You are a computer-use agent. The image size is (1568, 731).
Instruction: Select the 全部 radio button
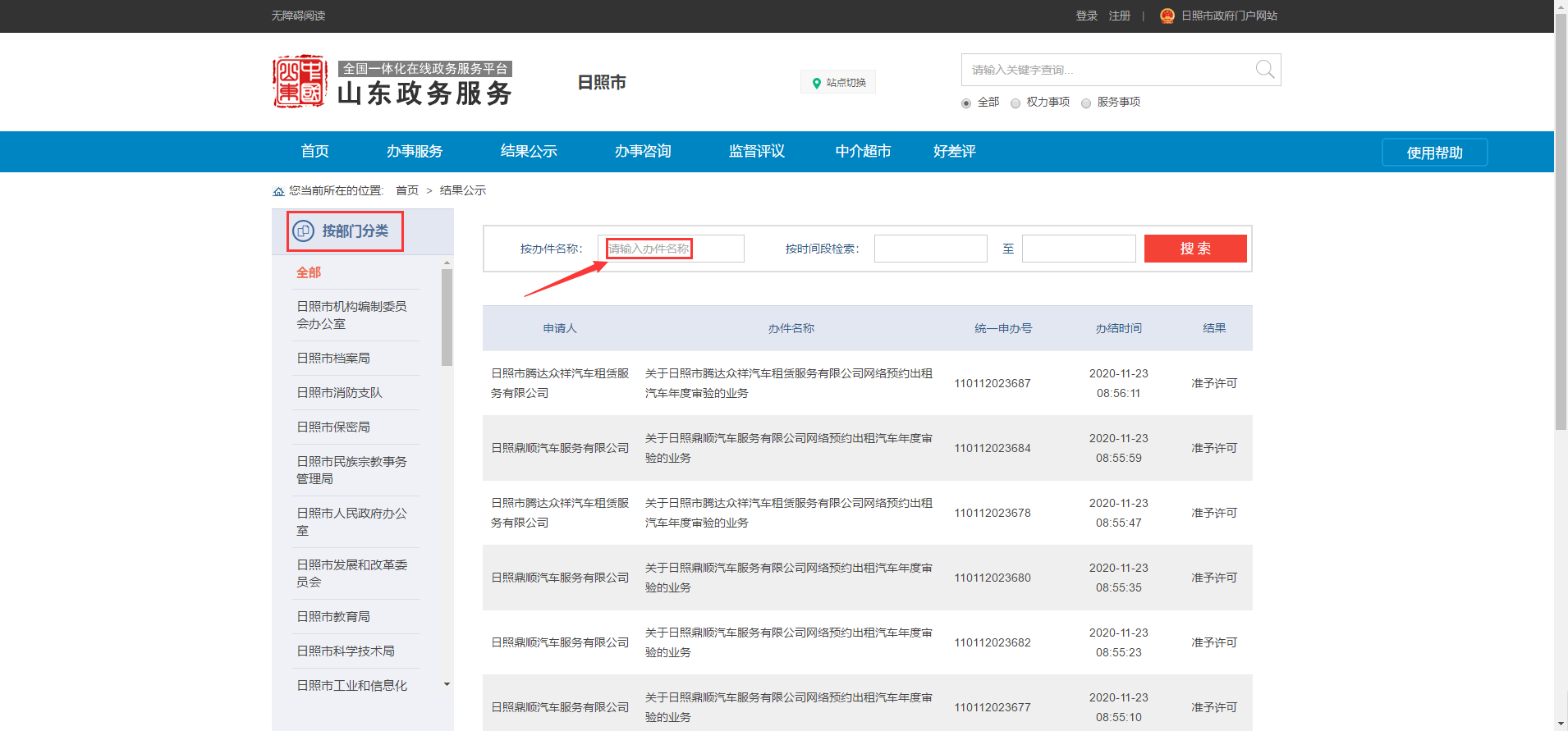click(x=966, y=103)
